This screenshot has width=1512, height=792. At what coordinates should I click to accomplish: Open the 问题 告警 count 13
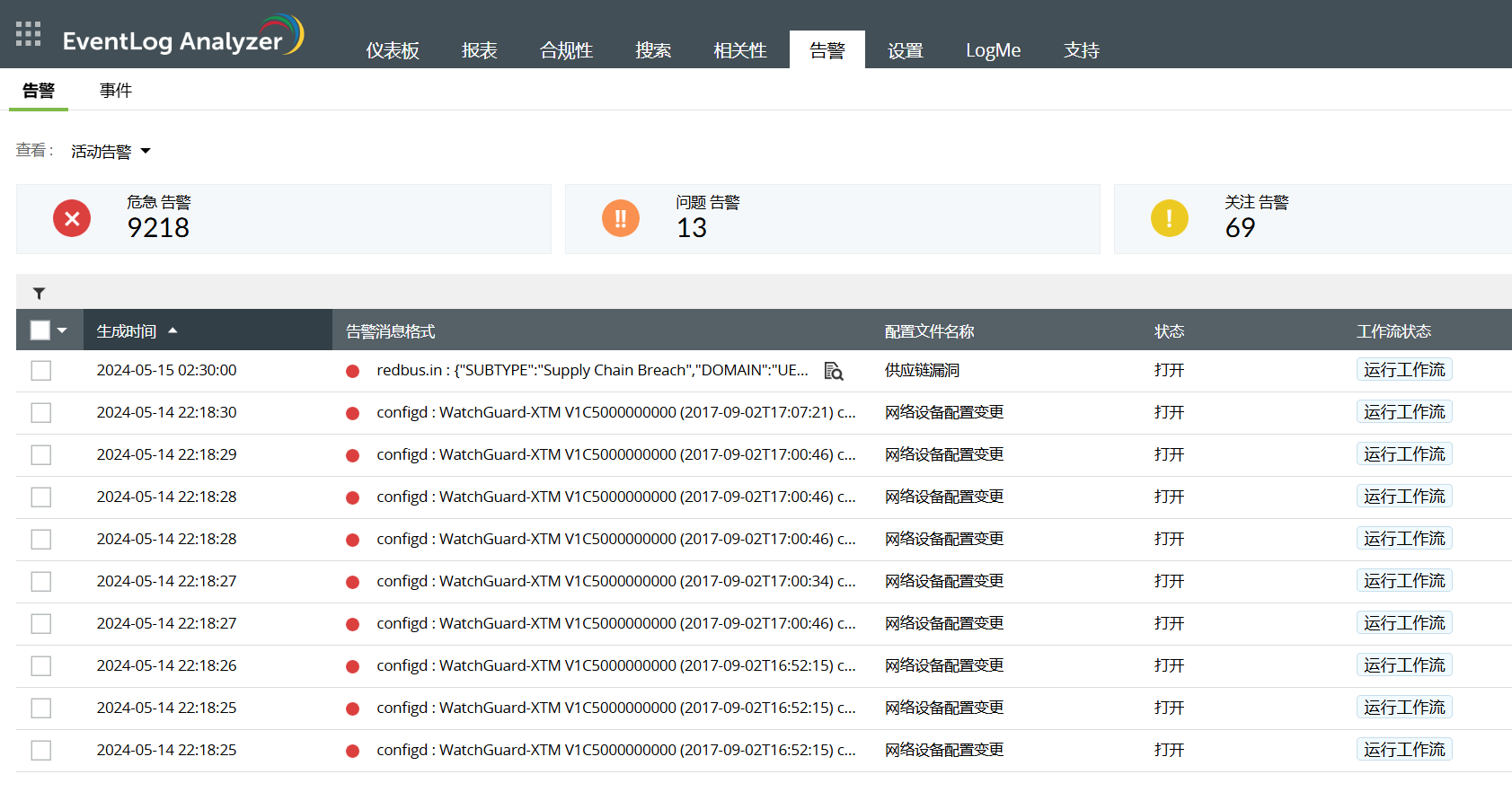click(x=692, y=228)
